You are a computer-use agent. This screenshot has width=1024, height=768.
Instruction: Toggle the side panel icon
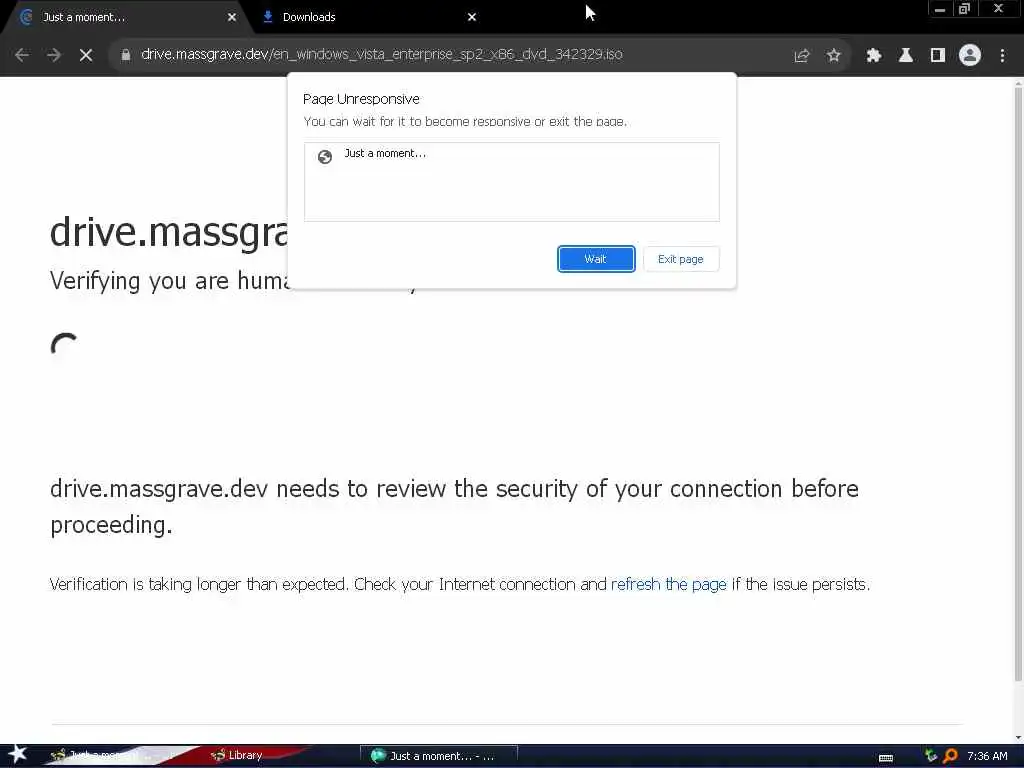[938, 56]
